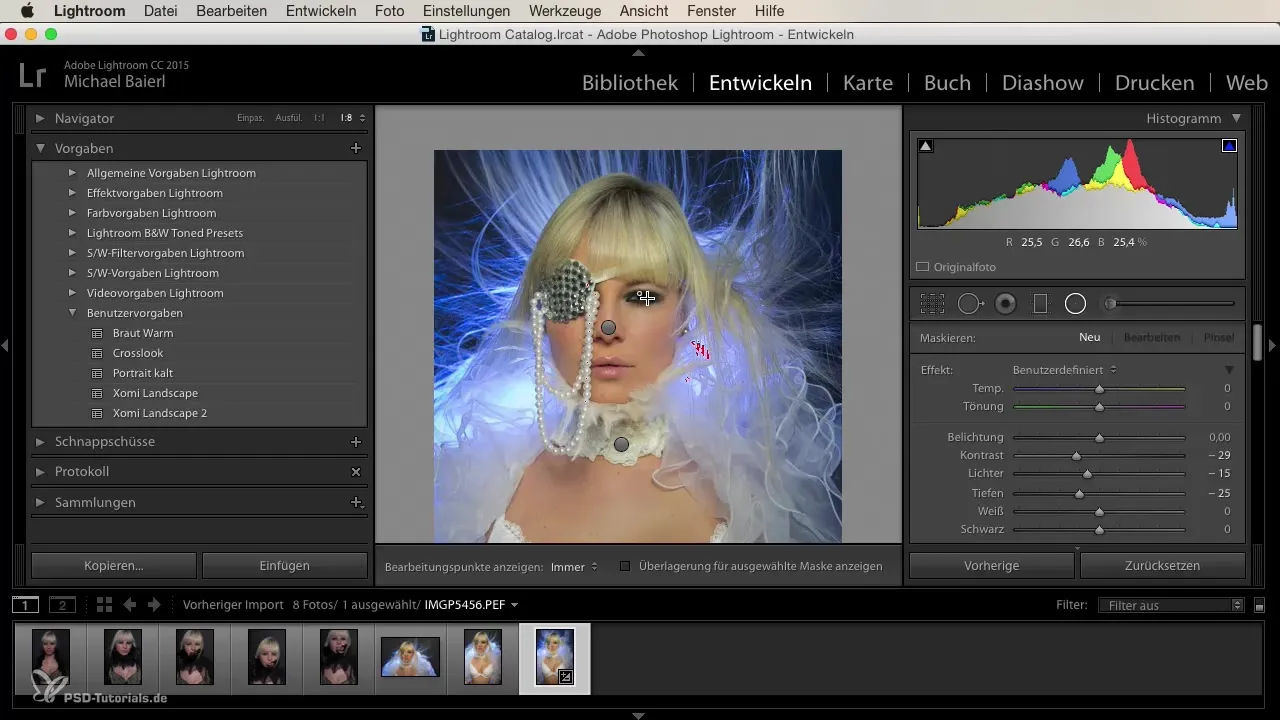Set navigator zoom to Einpas.
Screen dimensions: 1280x720
tap(251, 118)
